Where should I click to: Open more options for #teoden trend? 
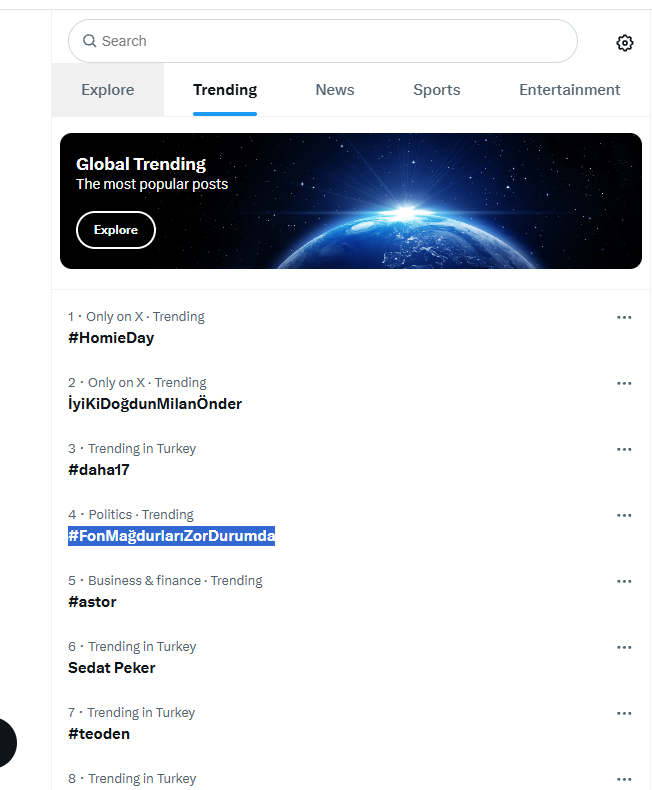[x=624, y=713]
